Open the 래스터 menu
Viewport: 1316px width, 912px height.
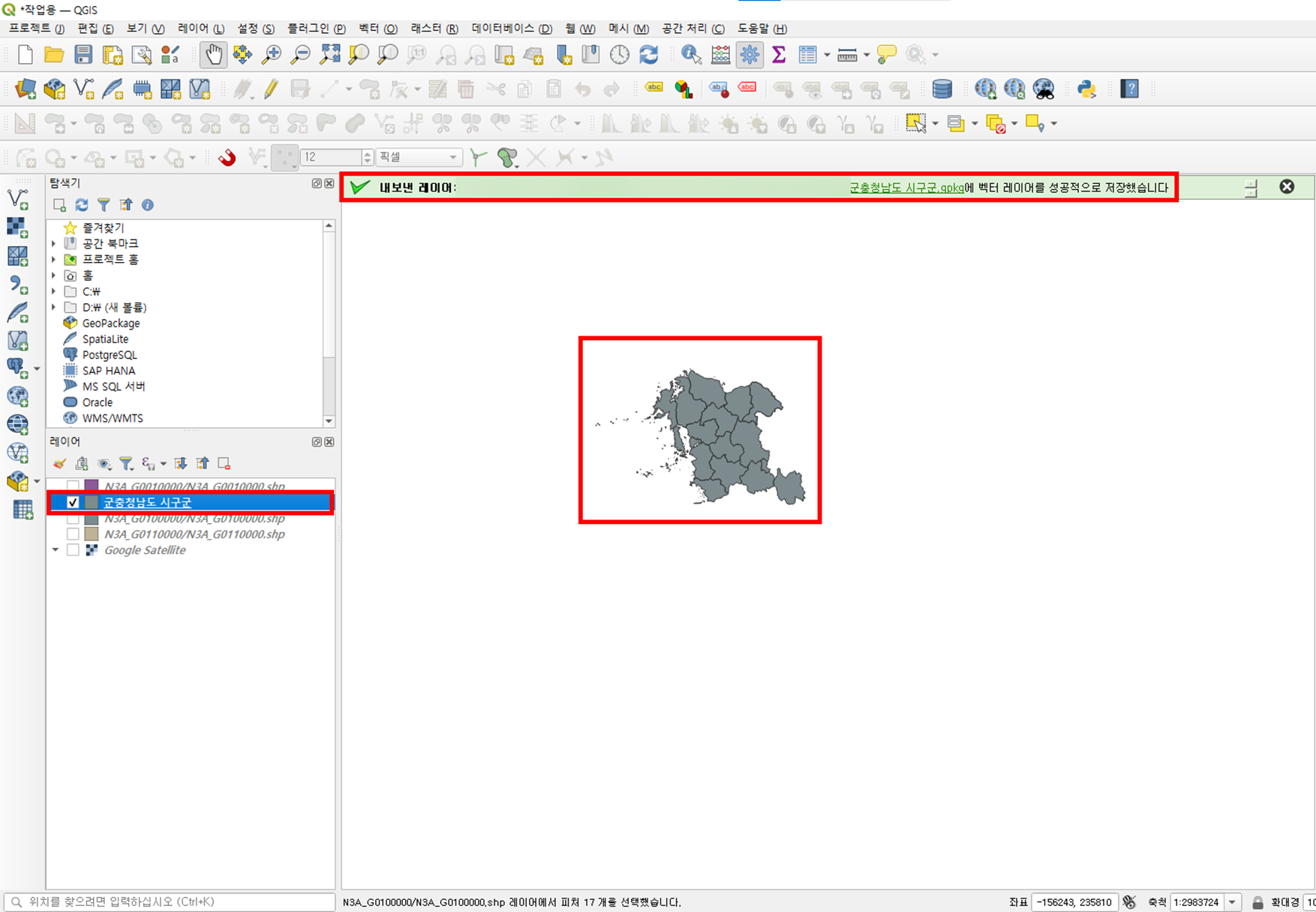(434, 29)
